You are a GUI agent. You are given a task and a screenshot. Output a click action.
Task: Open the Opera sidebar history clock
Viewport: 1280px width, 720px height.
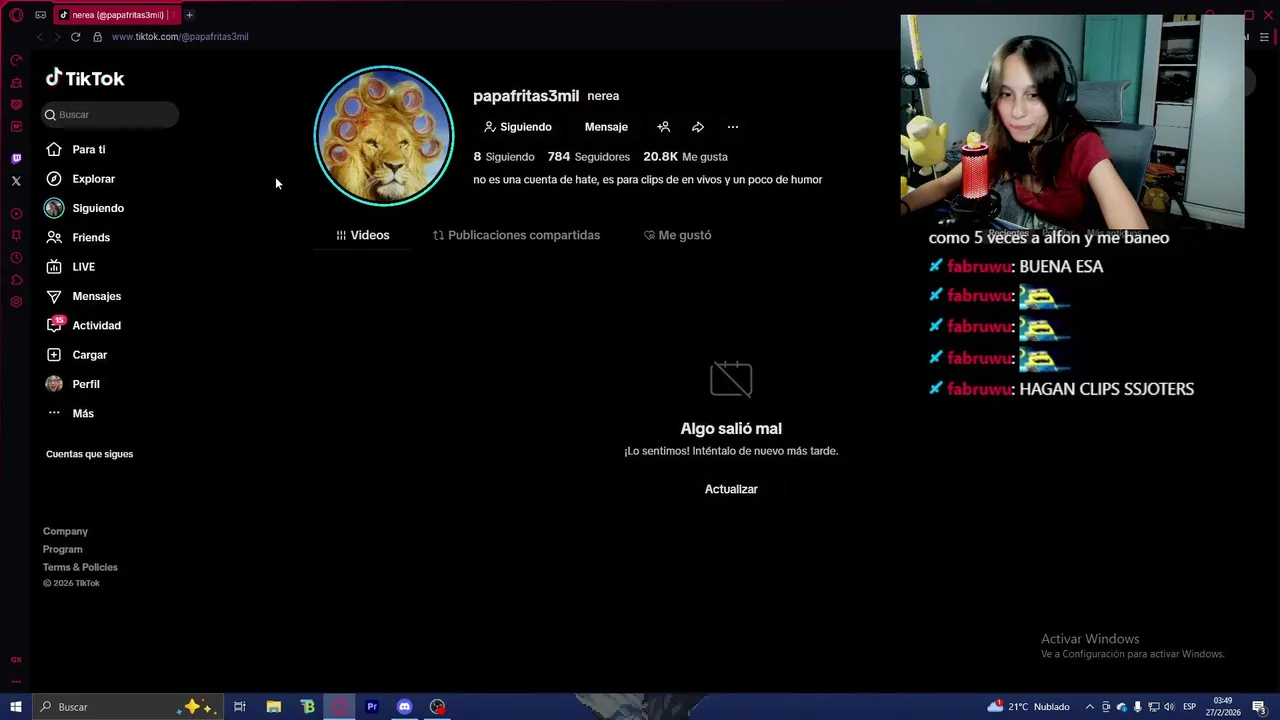[x=16, y=258]
